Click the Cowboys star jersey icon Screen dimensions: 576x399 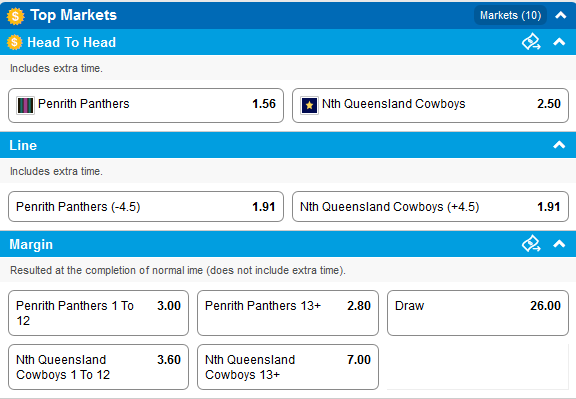pyautogui.click(x=309, y=105)
